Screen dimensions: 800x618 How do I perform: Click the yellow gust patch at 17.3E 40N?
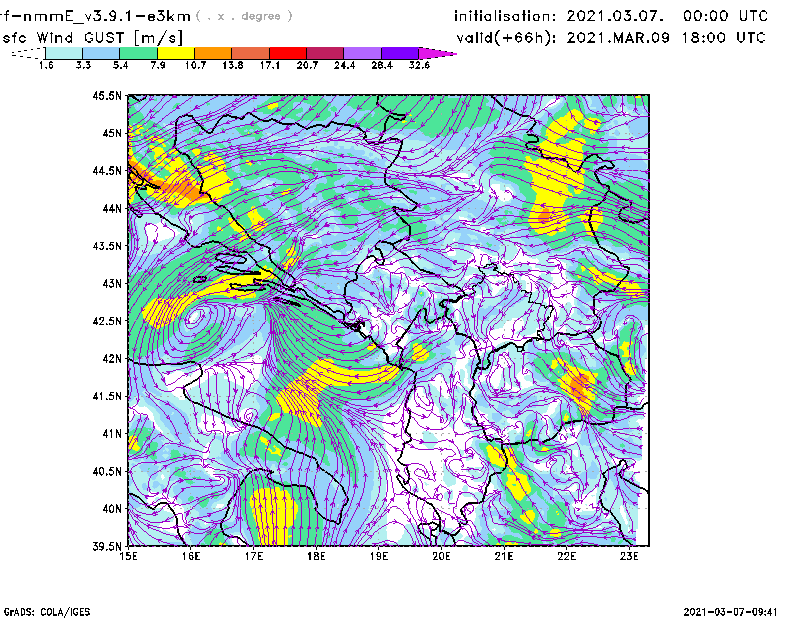(273, 515)
